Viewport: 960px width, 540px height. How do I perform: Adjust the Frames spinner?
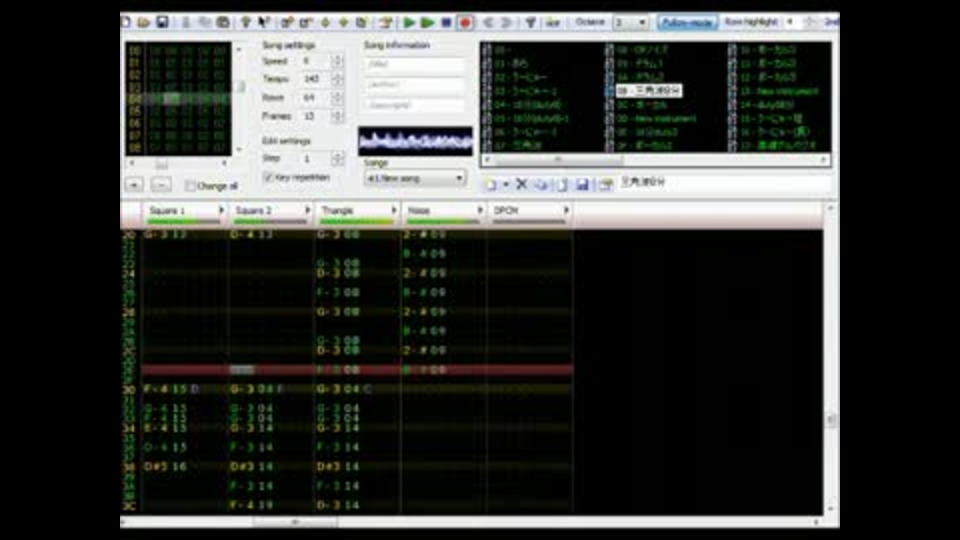[337, 116]
